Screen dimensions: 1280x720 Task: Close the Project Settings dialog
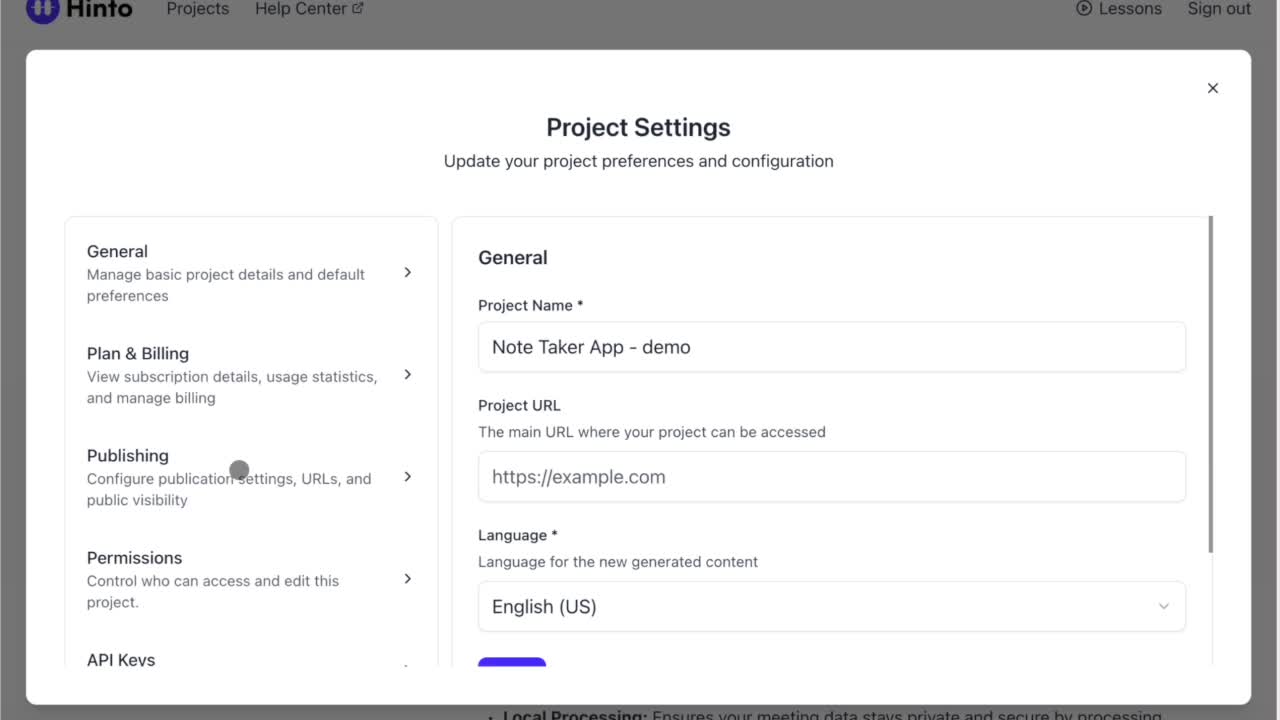1212,88
